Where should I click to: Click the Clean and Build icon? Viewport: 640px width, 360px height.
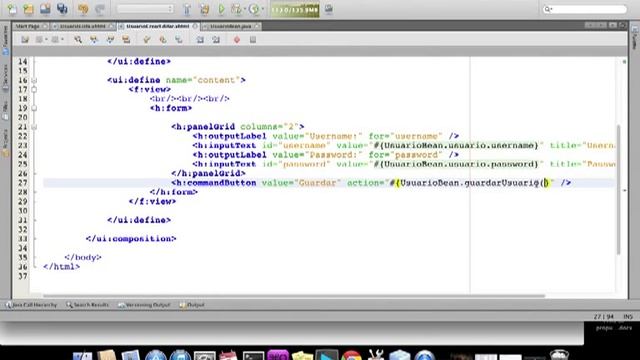pyautogui.click(x=204, y=9)
